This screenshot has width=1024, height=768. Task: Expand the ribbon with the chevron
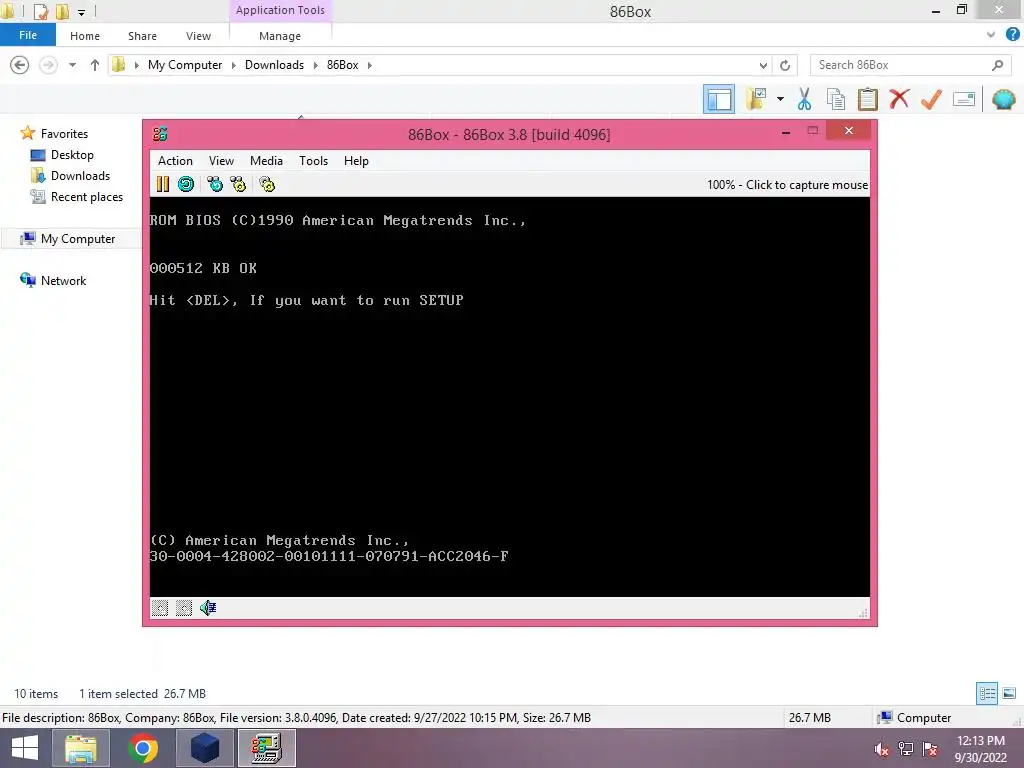[x=991, y=35]
